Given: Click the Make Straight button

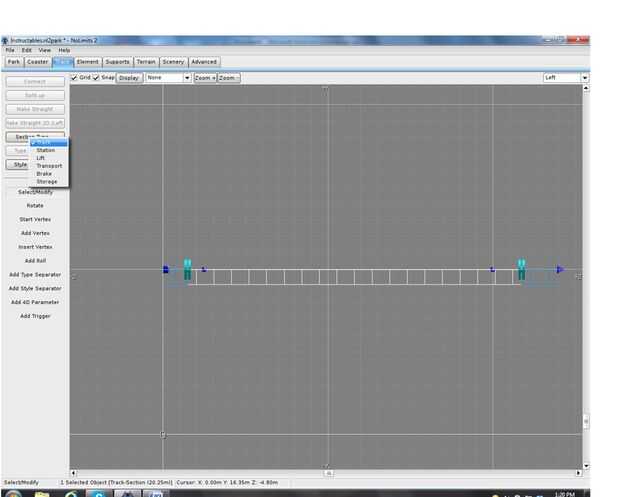Looking at the screenshot, I should 35,110.
